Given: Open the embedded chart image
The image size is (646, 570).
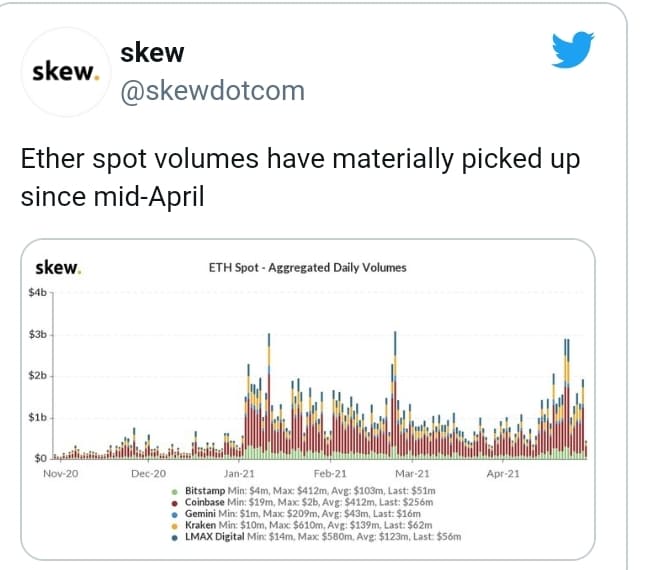Looking at the screenshot, I should point(308,399).
